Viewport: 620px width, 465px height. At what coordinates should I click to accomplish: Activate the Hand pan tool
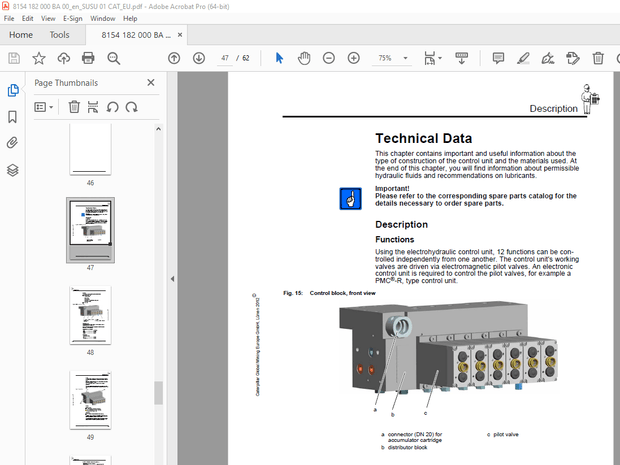[304, 59]
